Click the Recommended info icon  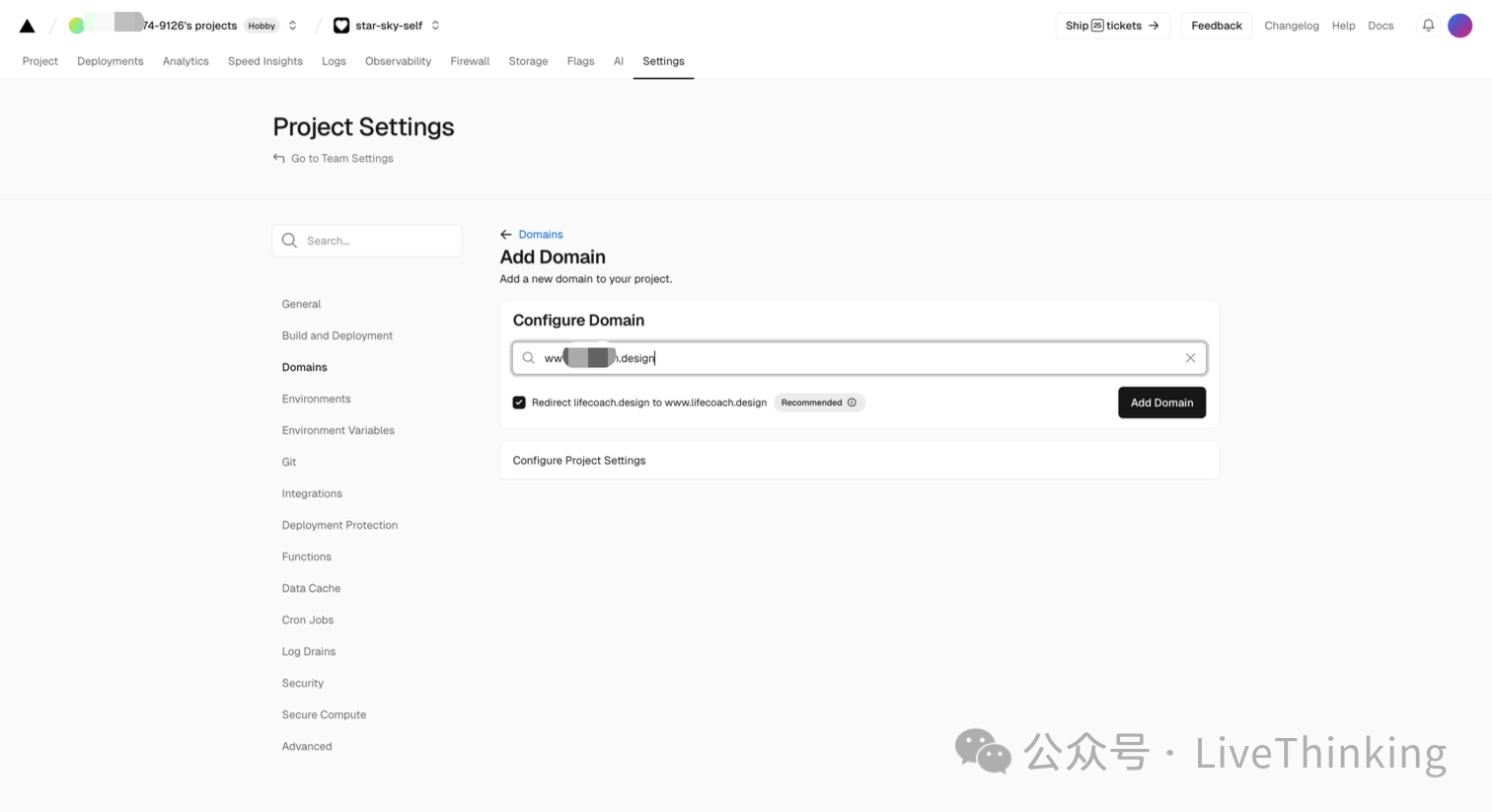click(x=852, y=403)
